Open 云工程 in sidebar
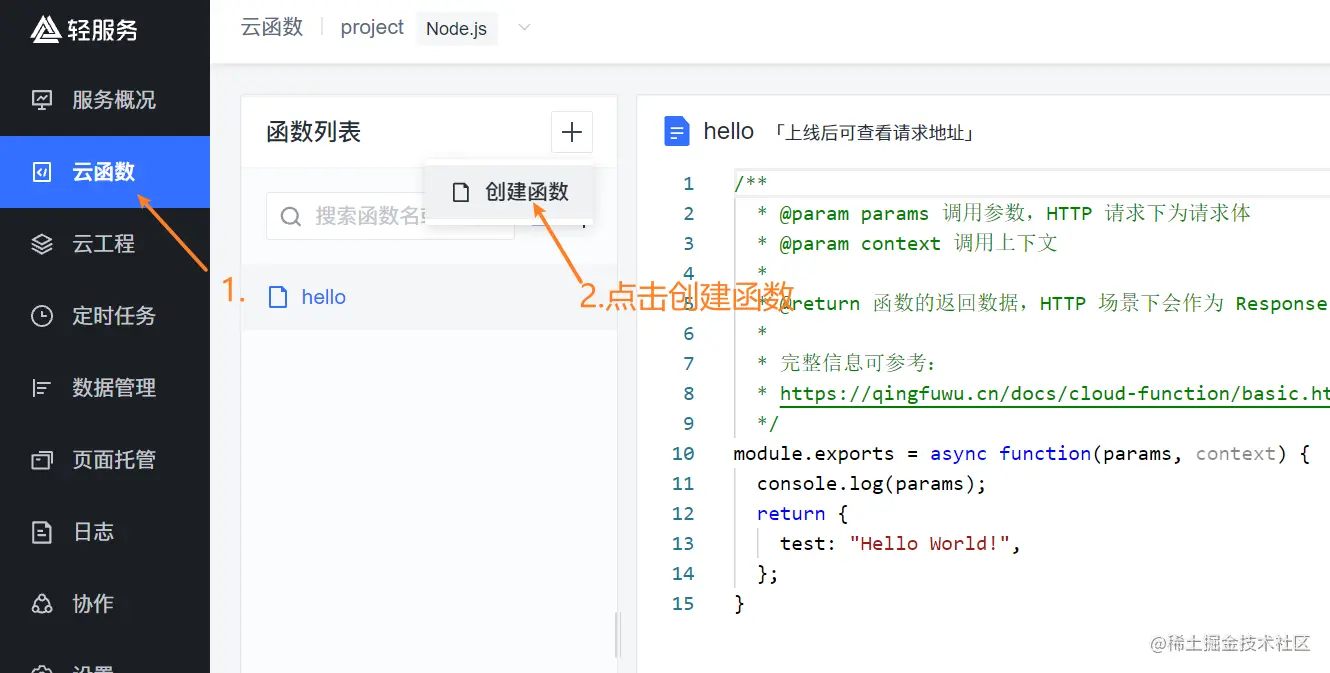 (x=105, y=244)
